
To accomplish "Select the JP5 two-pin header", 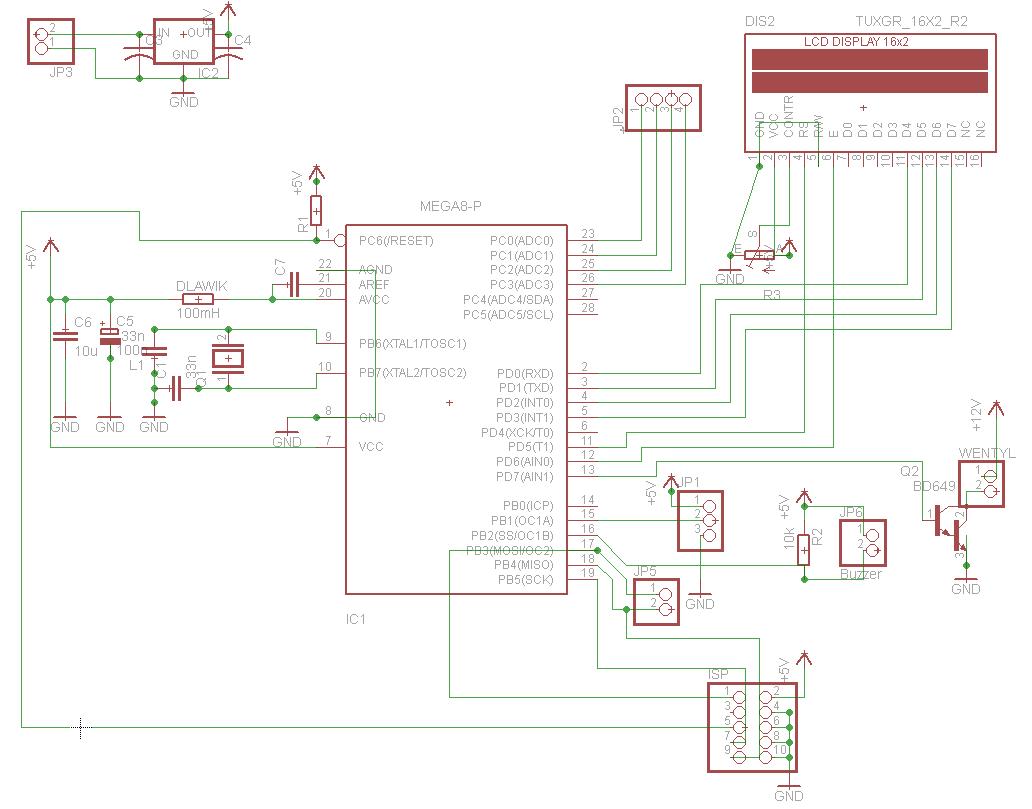I will click(656, 602).
